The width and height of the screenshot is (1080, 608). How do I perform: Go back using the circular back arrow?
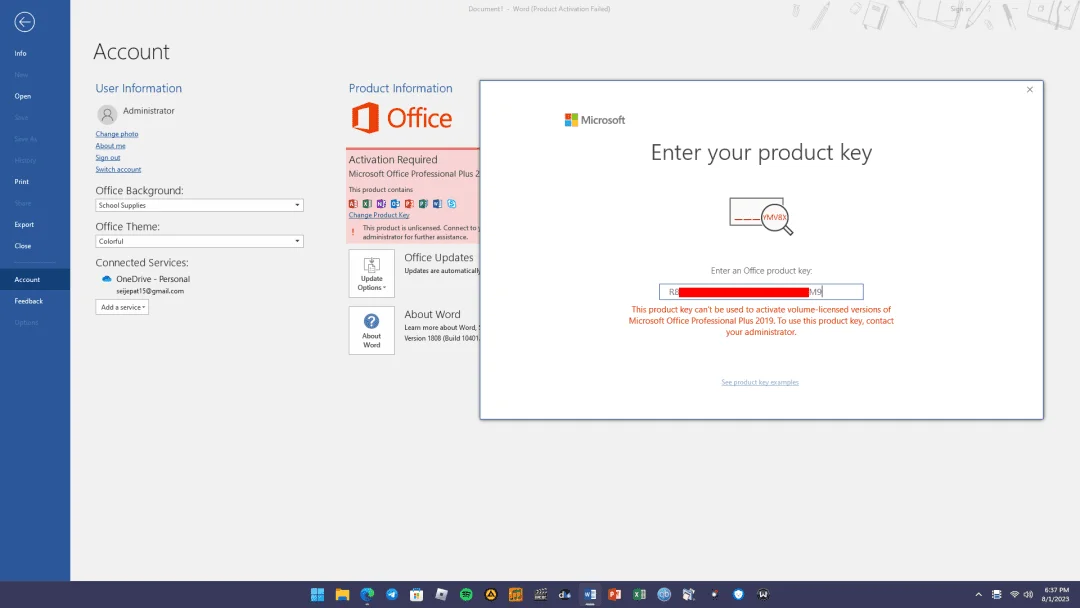tap(24, 22)
